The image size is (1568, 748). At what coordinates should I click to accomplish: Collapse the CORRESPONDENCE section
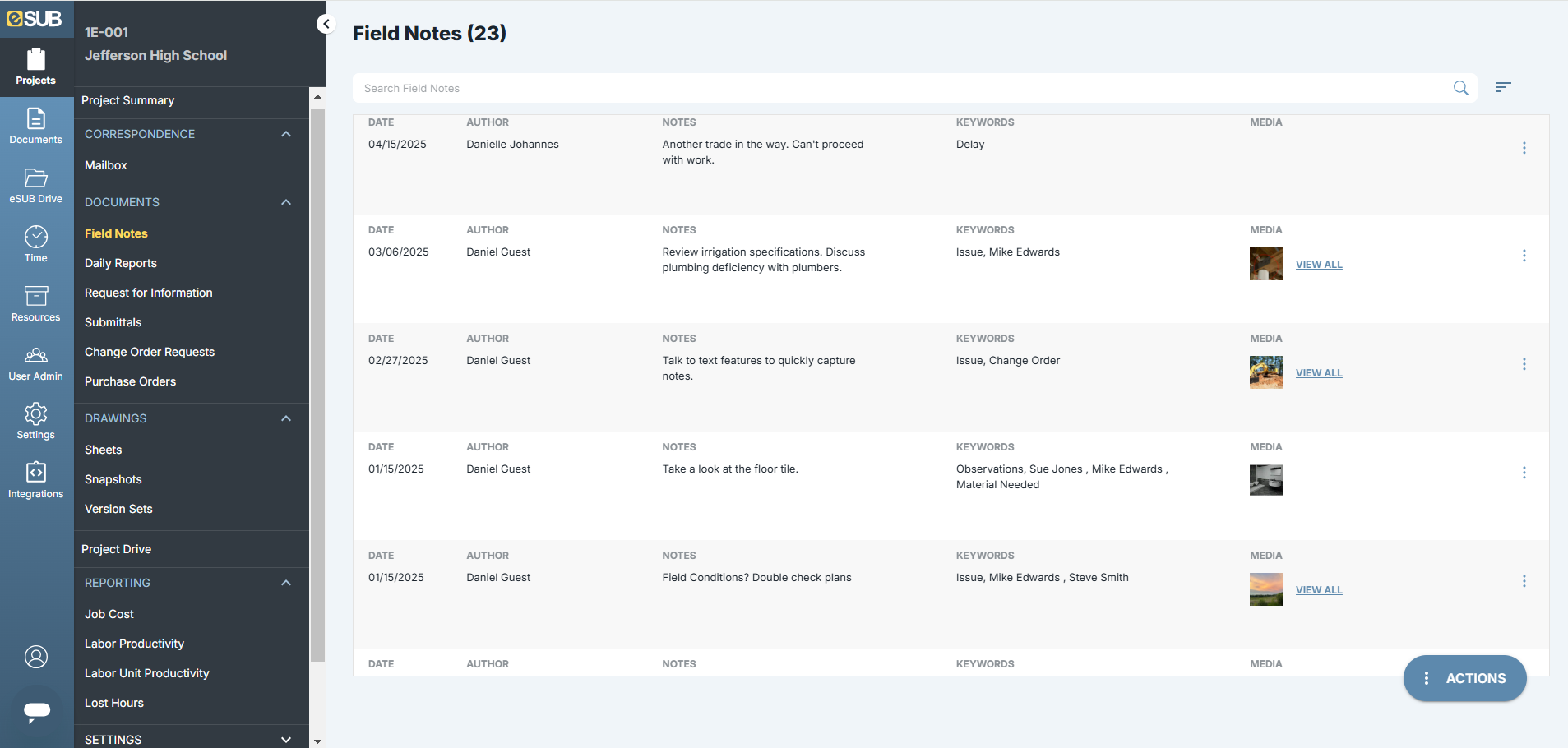click(x=286, y=134)
